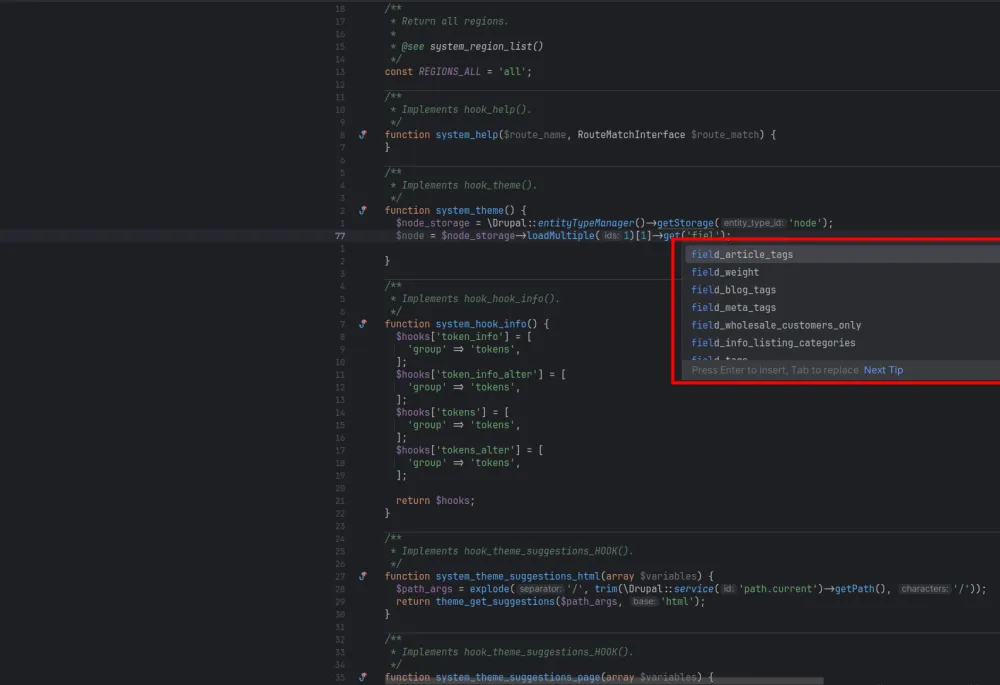Click the entity_type_id inlay hint
This screenshot has width=1000, height=685.
[754, 223]
